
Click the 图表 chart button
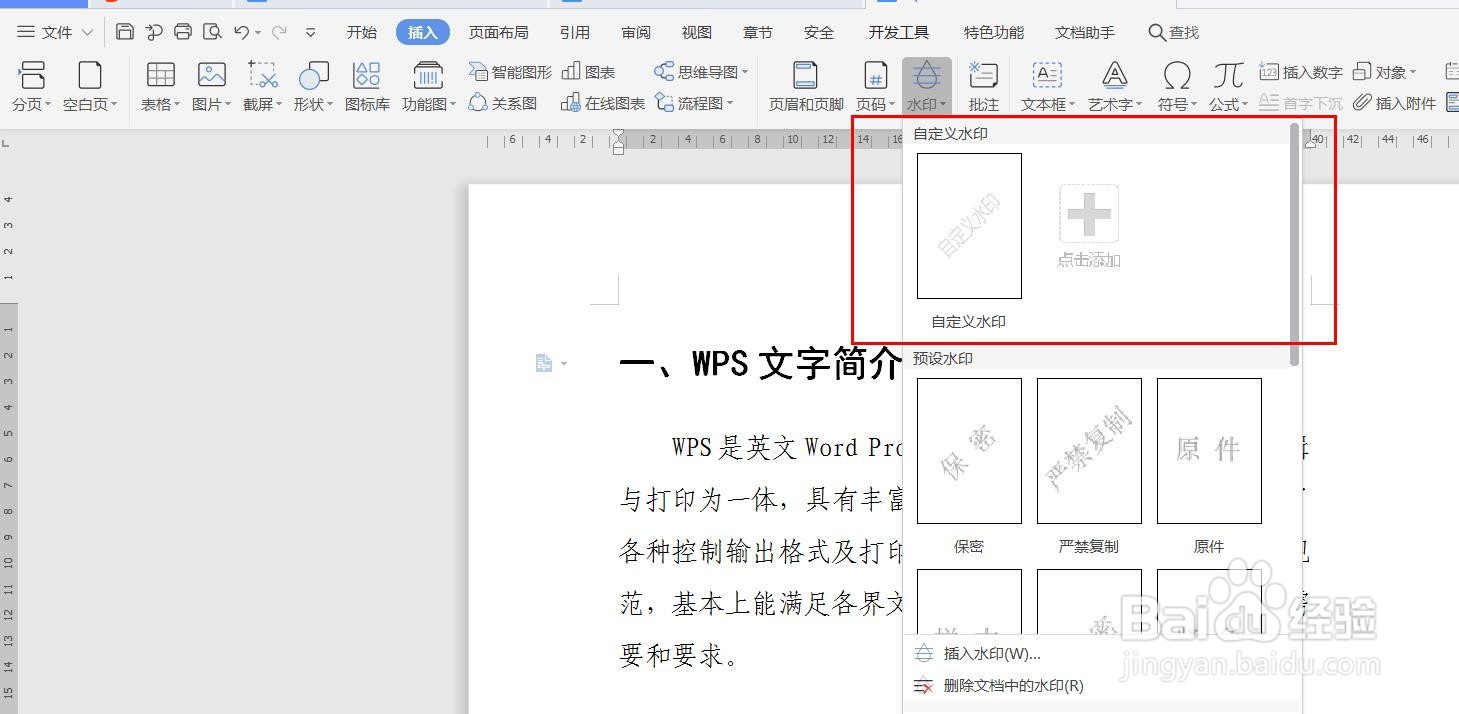[x=588, y=72]
